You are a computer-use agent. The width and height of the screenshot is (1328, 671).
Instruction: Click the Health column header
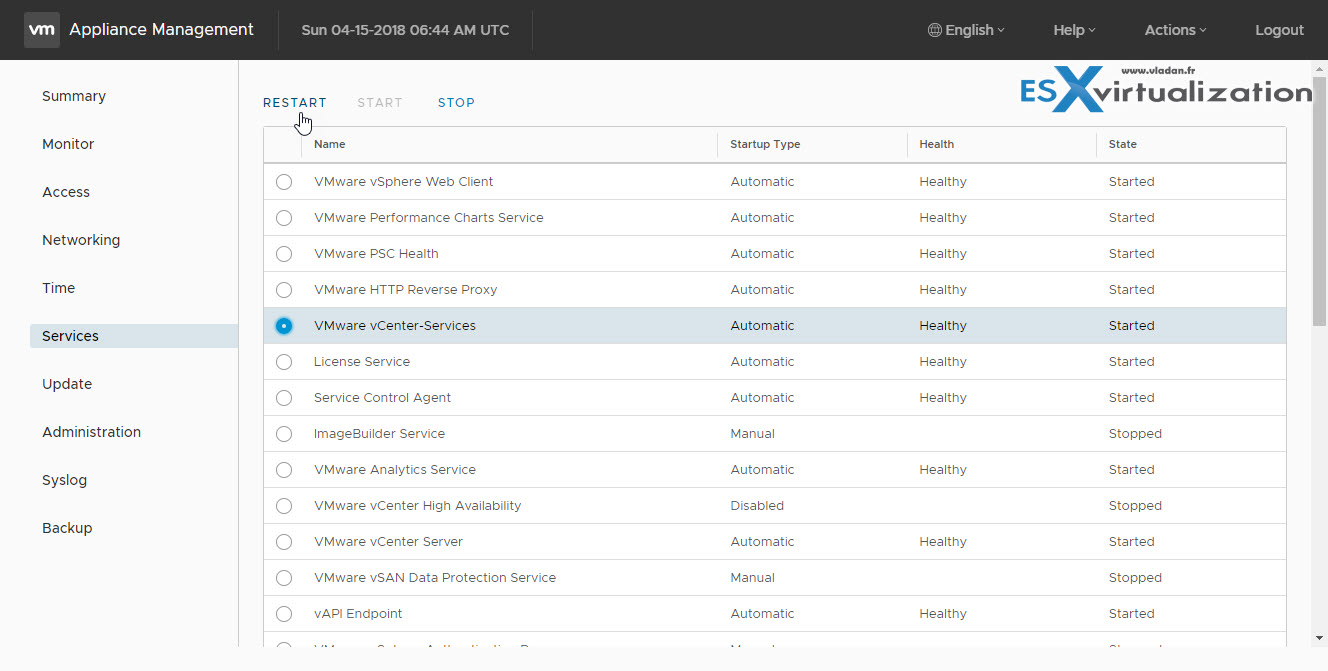point(937,144)
